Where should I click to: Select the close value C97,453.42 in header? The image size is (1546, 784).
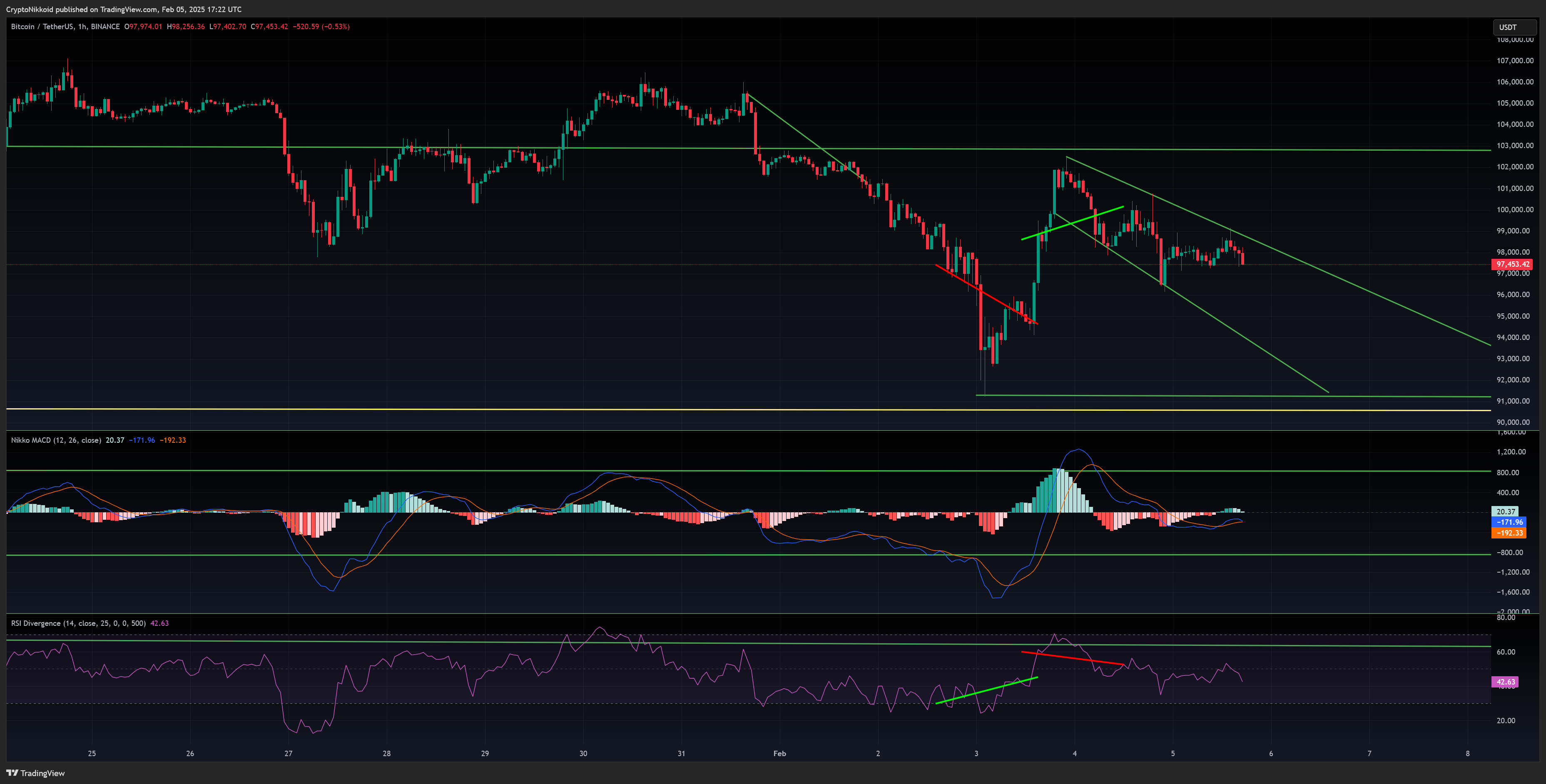[269, 26]
